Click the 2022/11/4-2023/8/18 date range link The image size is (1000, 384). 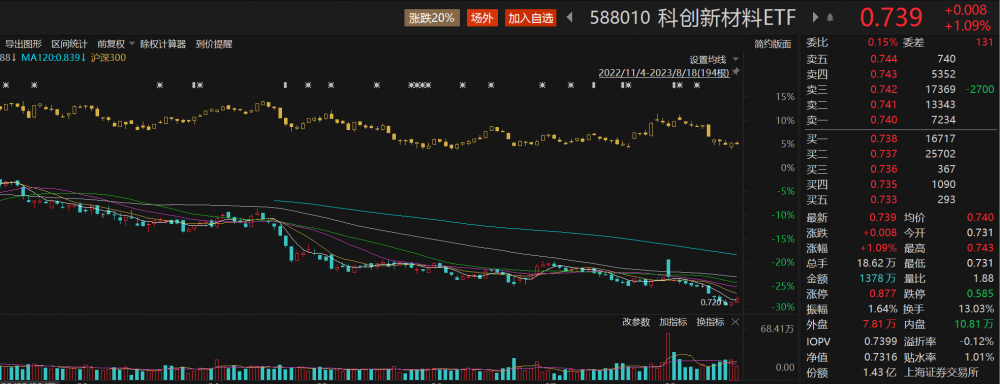tap(664, 73)
